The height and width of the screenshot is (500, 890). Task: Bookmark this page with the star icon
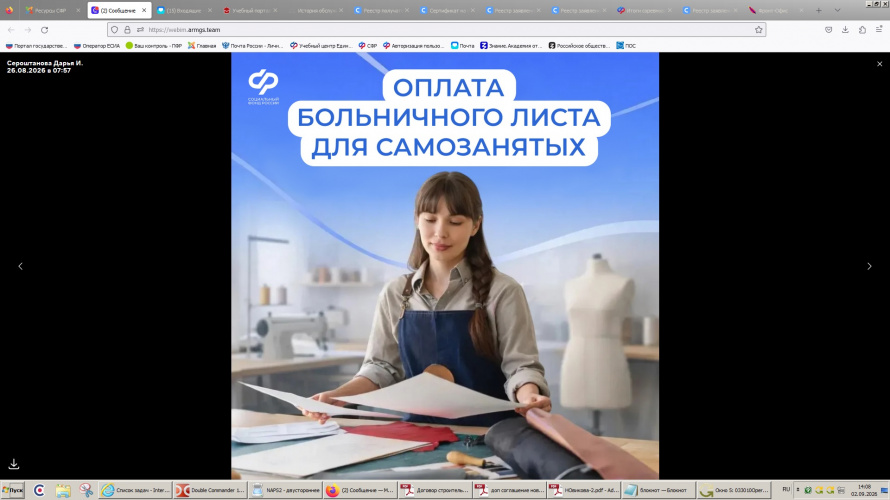coord(758,30)
